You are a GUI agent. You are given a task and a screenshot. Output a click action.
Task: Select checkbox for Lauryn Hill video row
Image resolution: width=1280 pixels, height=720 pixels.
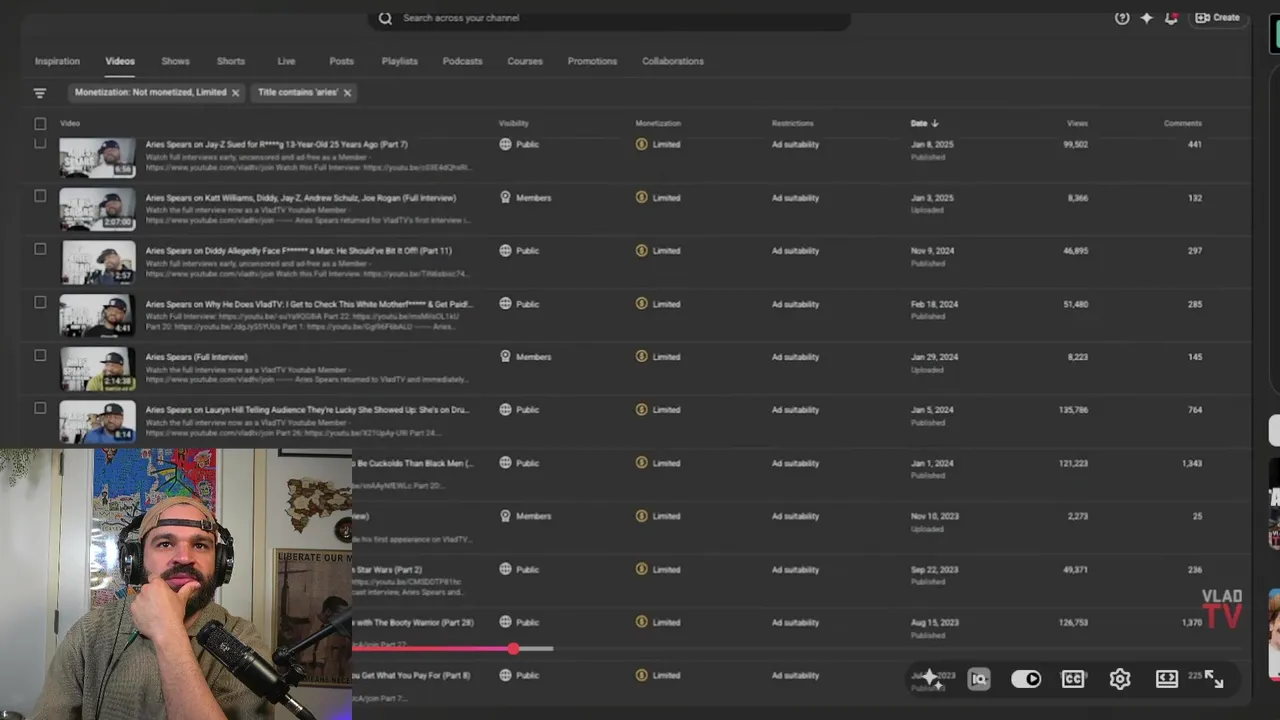click(x=40, y=408)
